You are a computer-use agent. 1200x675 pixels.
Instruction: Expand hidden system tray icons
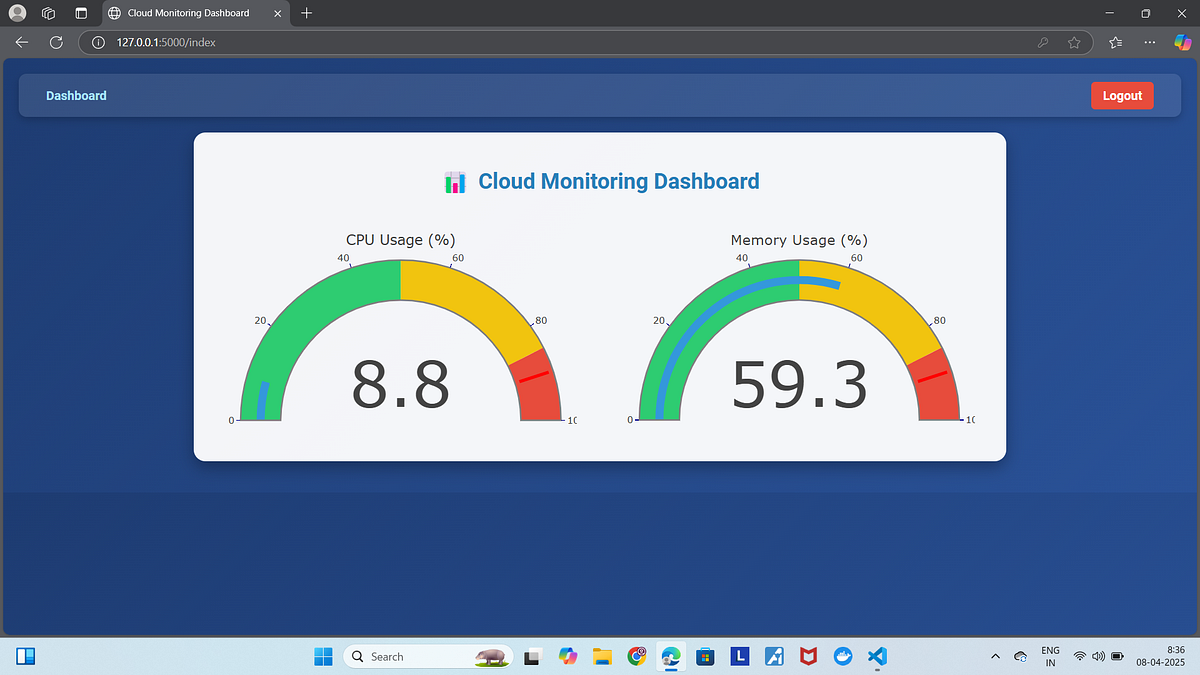(995, 657)
